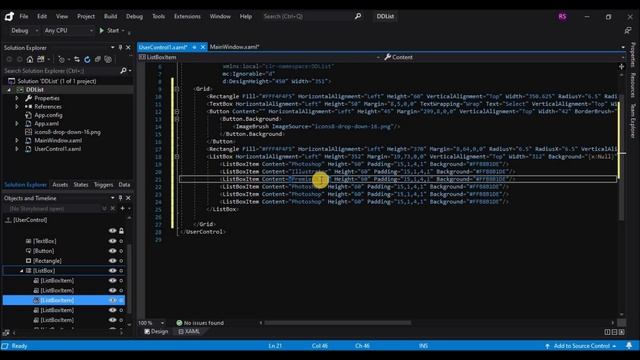Viewport: 640px width, 360px height.
Task: Click the editor split plus icon at top right
Action: [621, 67]
